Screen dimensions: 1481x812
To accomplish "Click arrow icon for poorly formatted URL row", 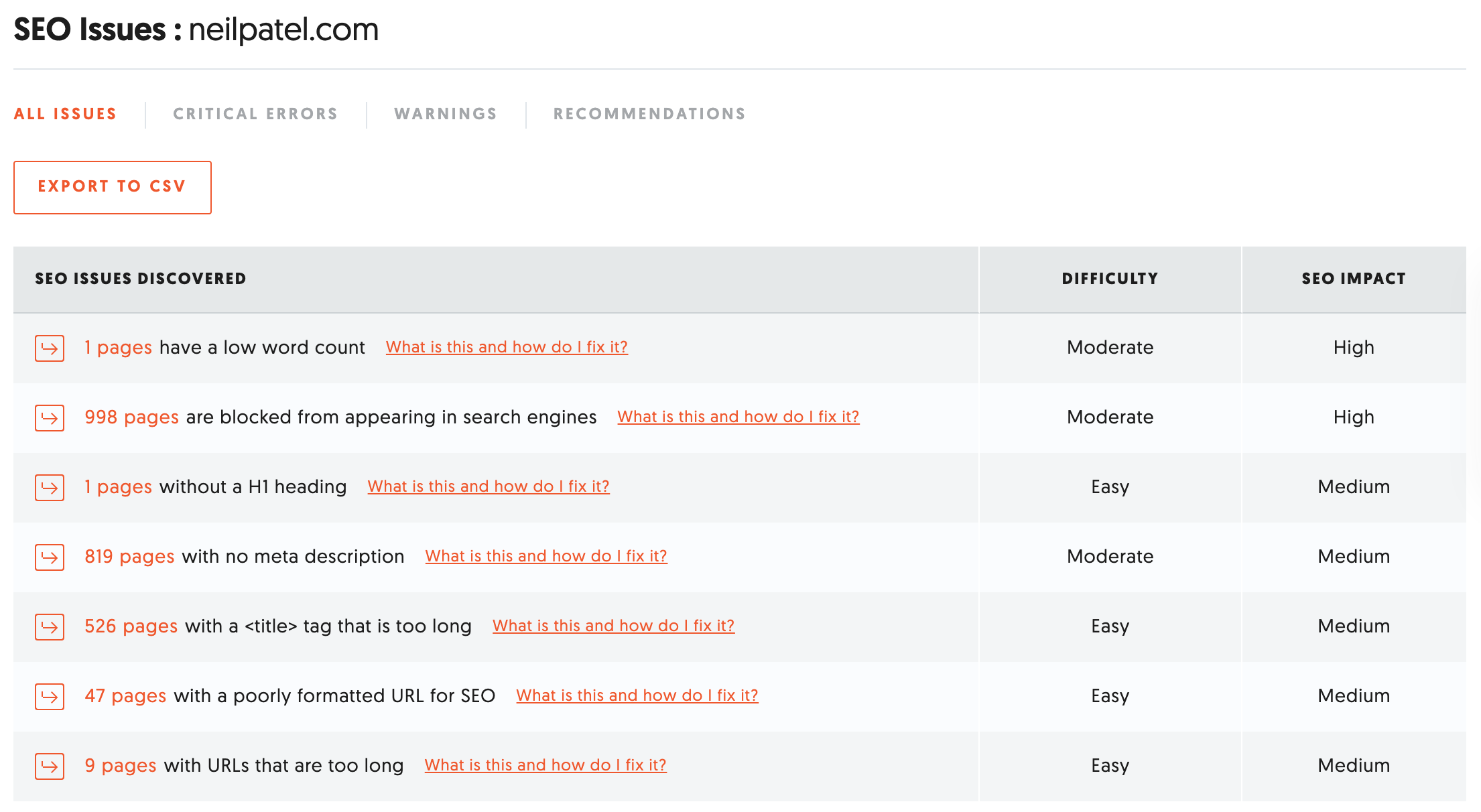I will [50, 697].
